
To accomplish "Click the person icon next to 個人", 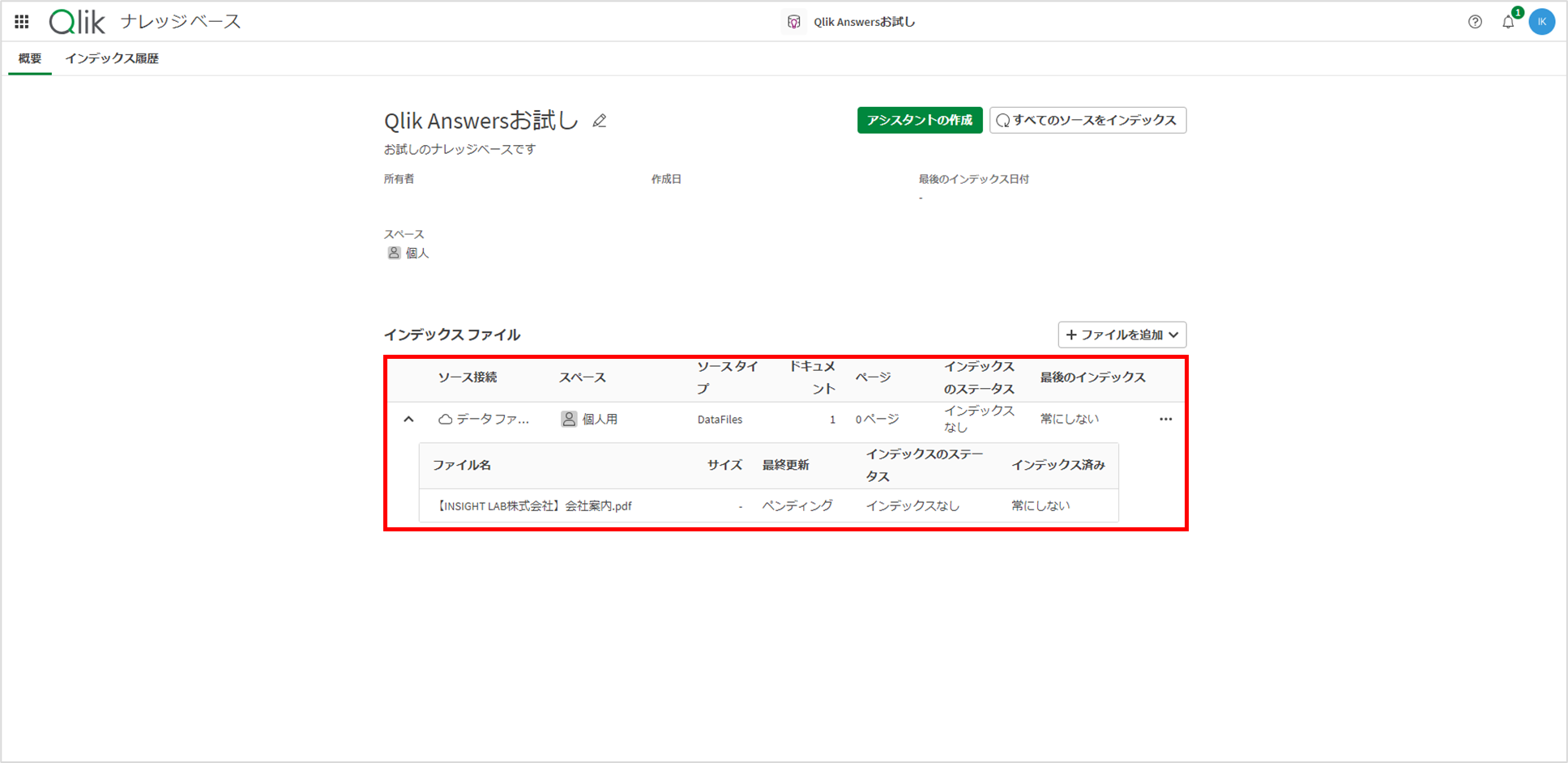I will [394, 253].
